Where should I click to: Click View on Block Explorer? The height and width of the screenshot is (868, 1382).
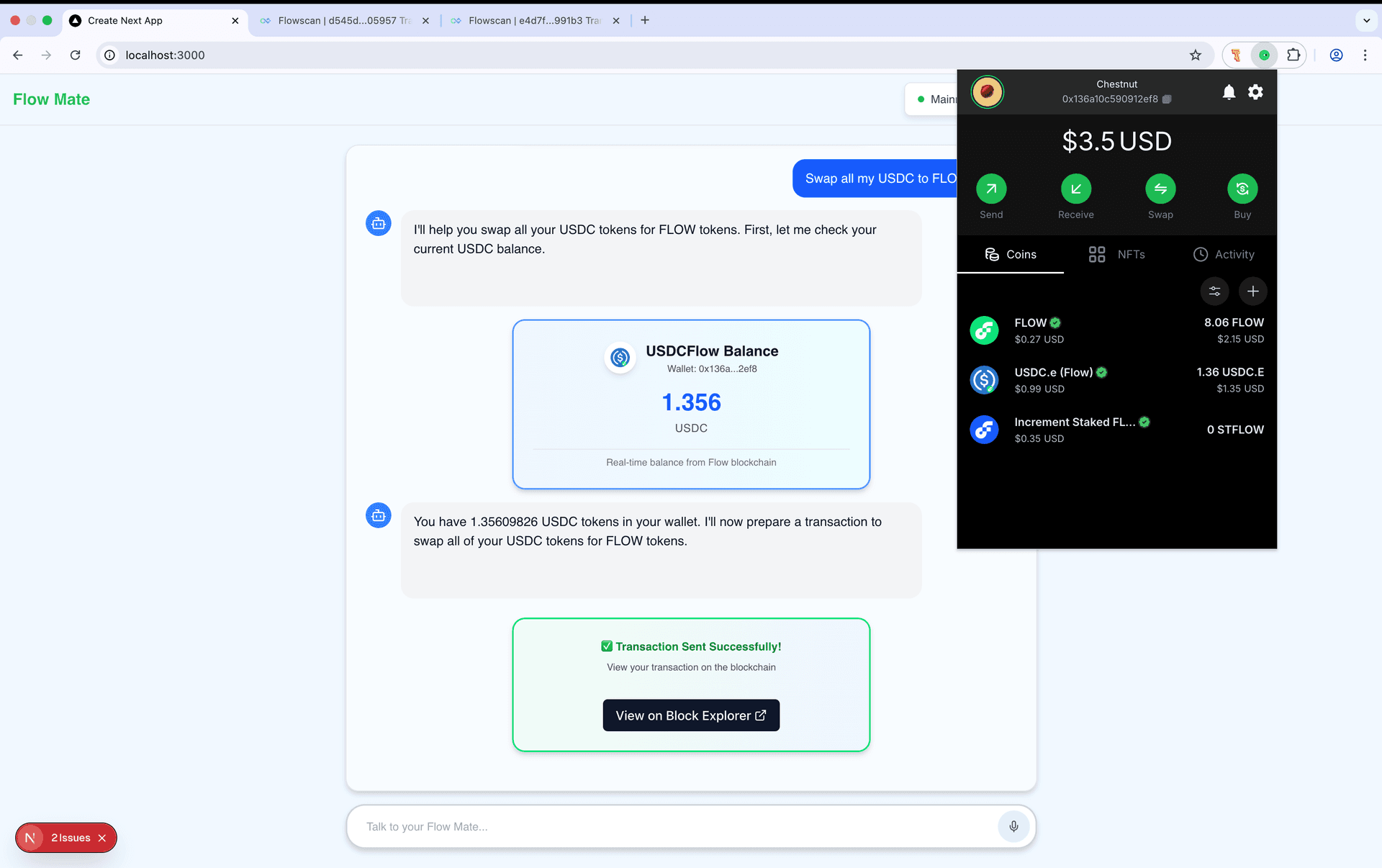pos(691,715)
